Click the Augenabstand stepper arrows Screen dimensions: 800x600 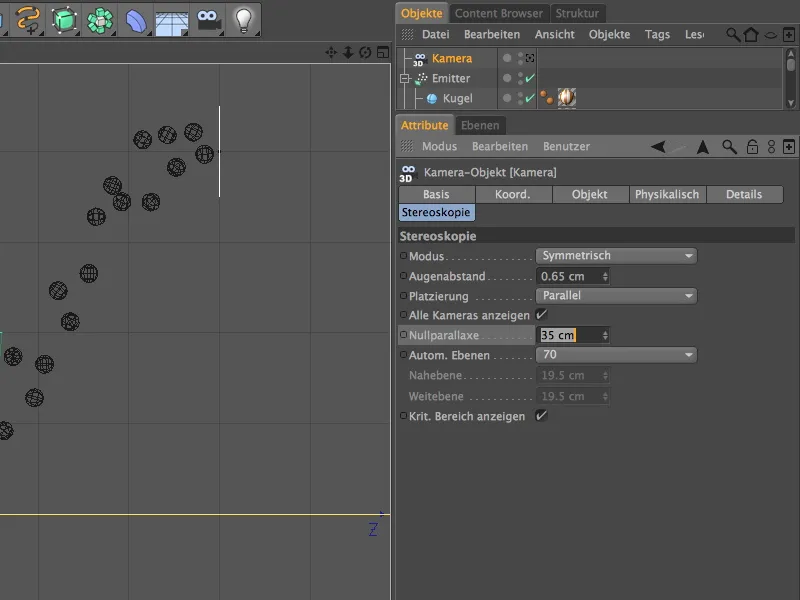tap(605, 276)
